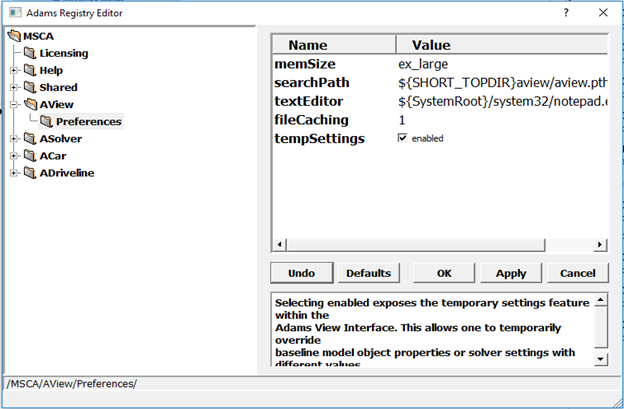Click the Defaults button
Screen dimensions: 624x409
tap(369, 273)
